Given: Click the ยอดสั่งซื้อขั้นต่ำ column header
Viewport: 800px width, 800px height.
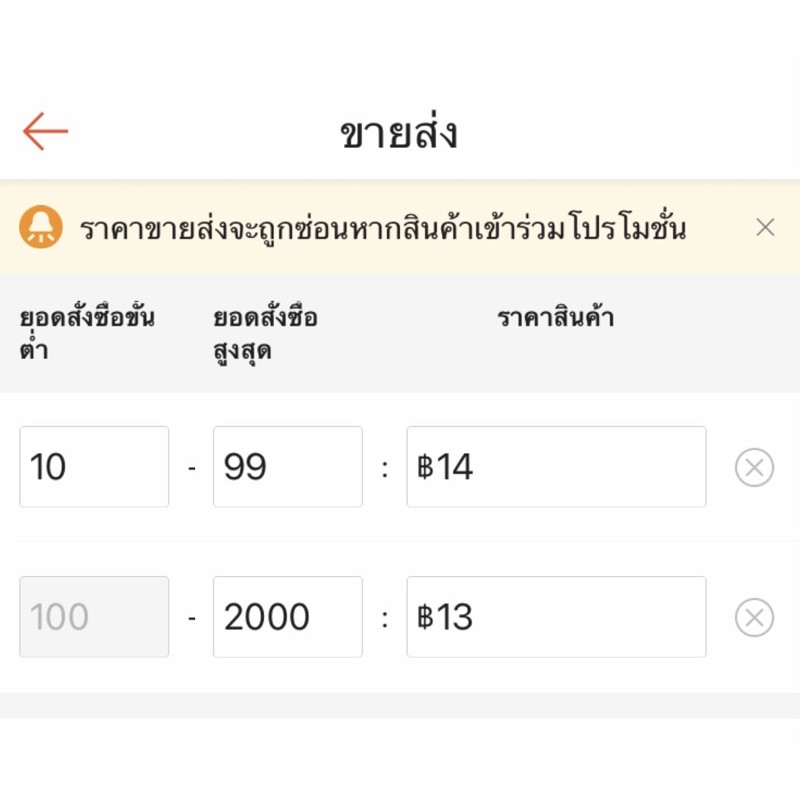Looking at the screenshot, I should (85, 330).
